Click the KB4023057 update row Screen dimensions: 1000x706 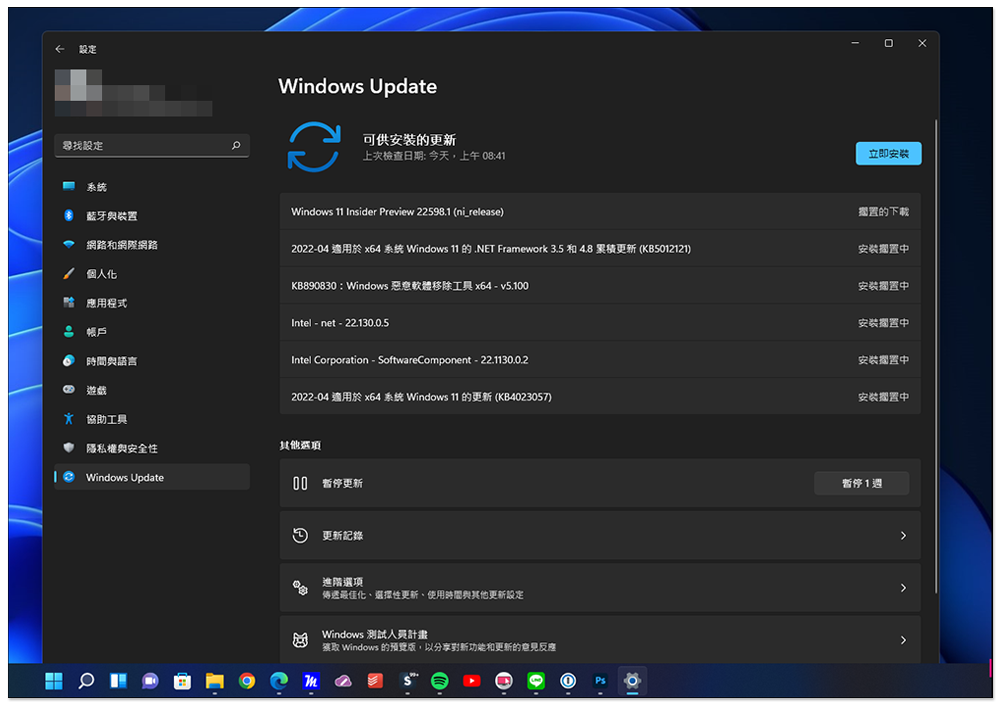600,397
